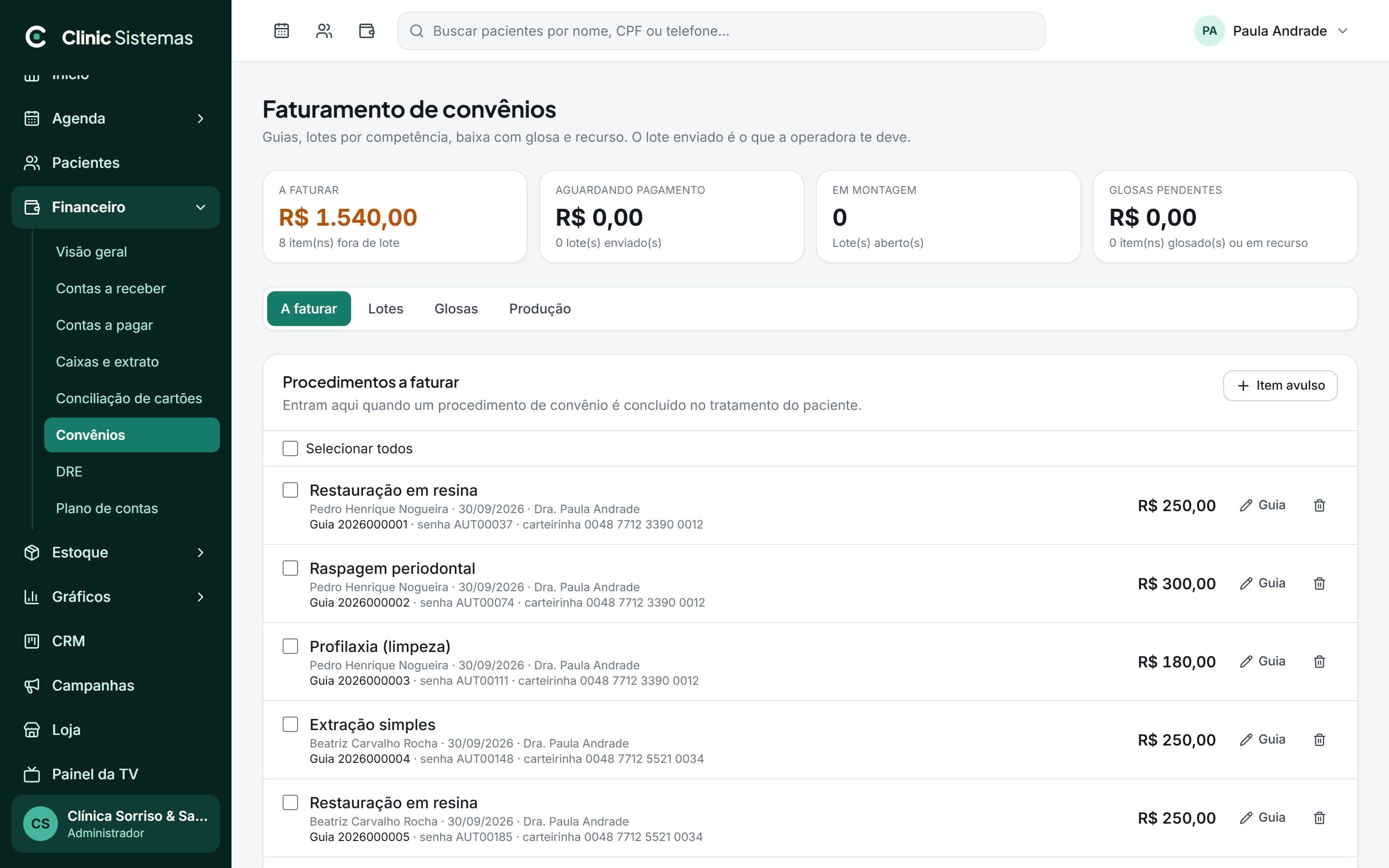Click the Pacientes people icon in sidebar
This screenshot has width=1389, height=868.
[x=31, y=163]
